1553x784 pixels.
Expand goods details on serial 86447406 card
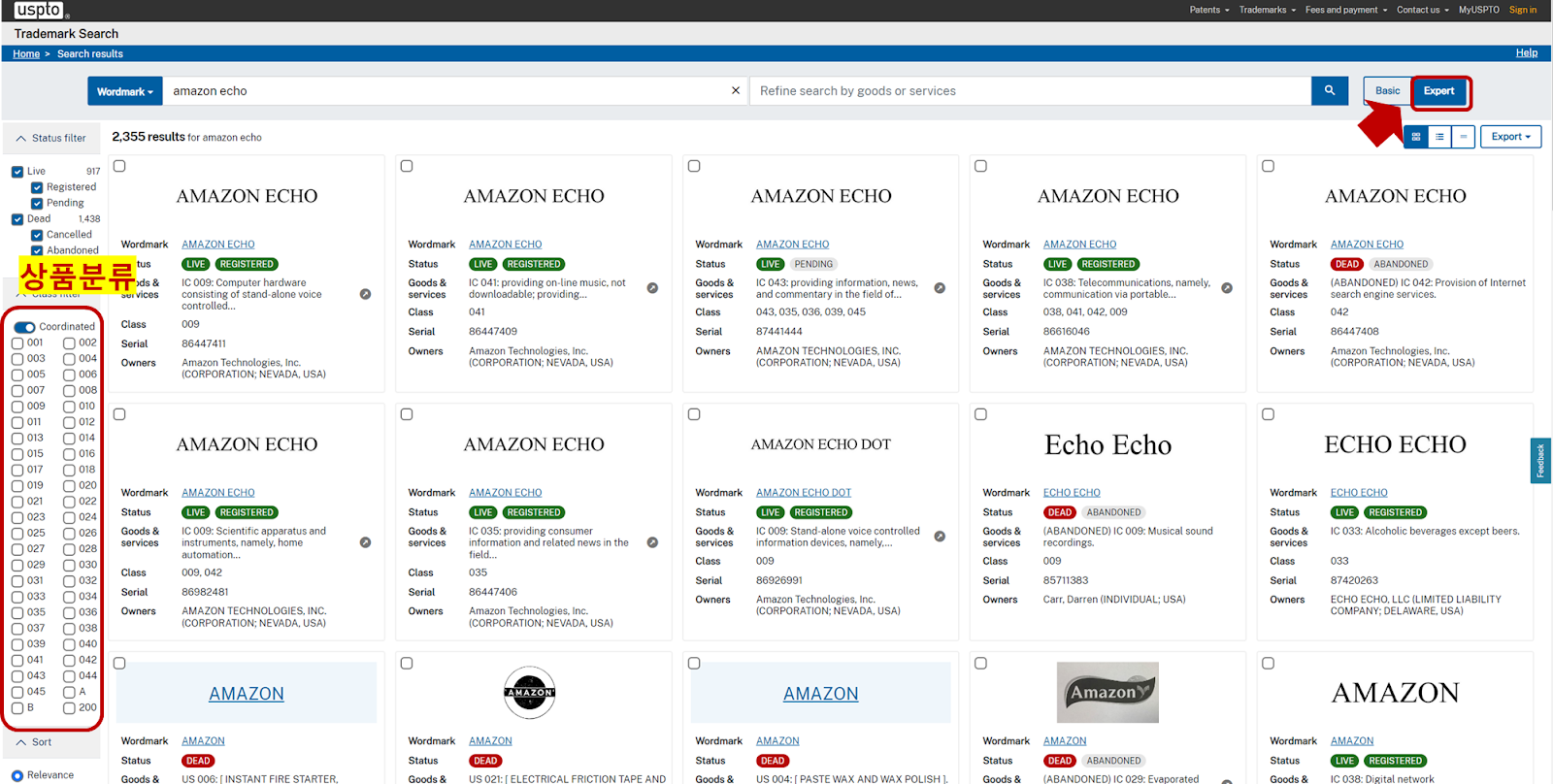pos(652,542)
